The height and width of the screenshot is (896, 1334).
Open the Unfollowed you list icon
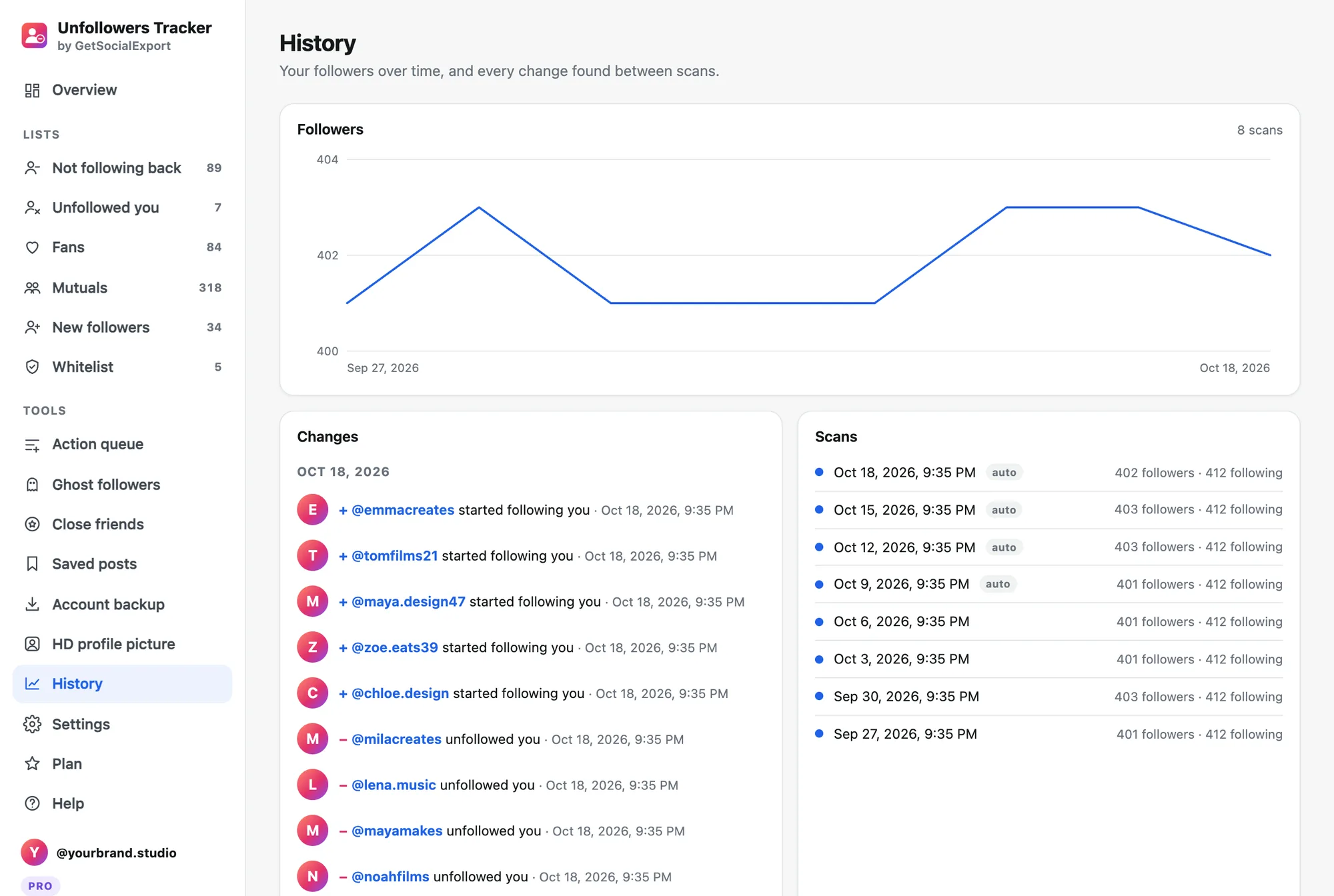pyautogui.click(x=32, y=207)
